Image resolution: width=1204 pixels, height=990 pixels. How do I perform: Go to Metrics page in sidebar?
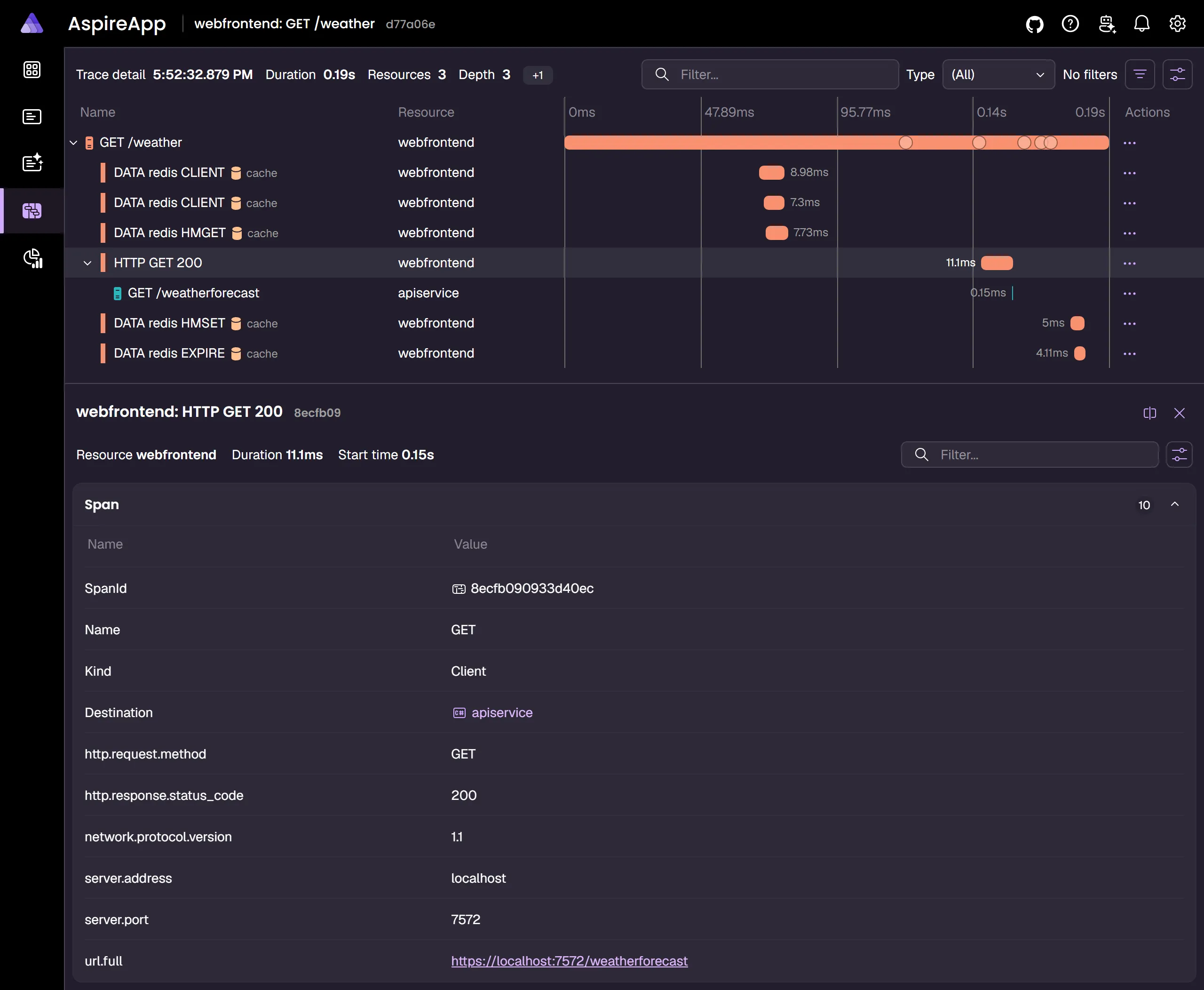click(32, 258)
